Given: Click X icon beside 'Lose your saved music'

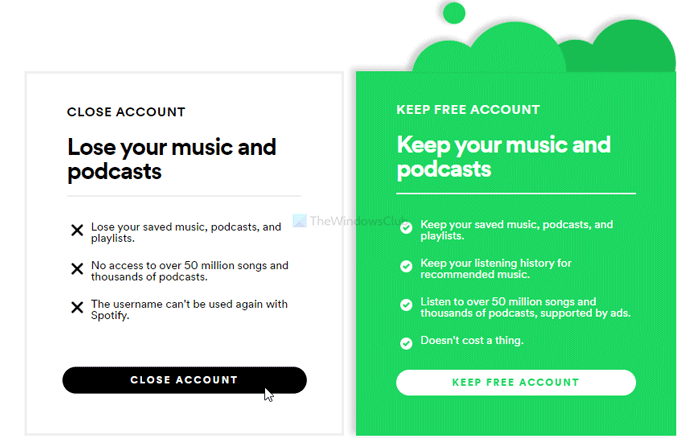Looking at the screenshot, I should 77,231.
